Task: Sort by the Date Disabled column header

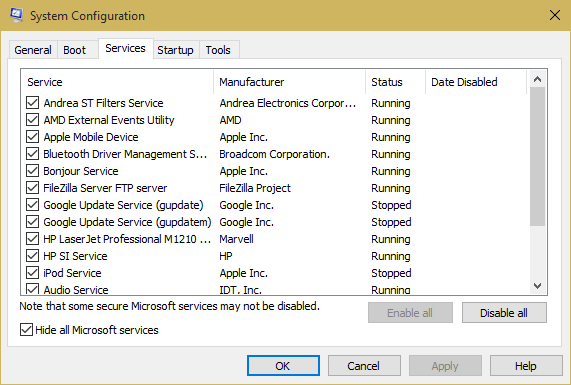Action: 476,82
